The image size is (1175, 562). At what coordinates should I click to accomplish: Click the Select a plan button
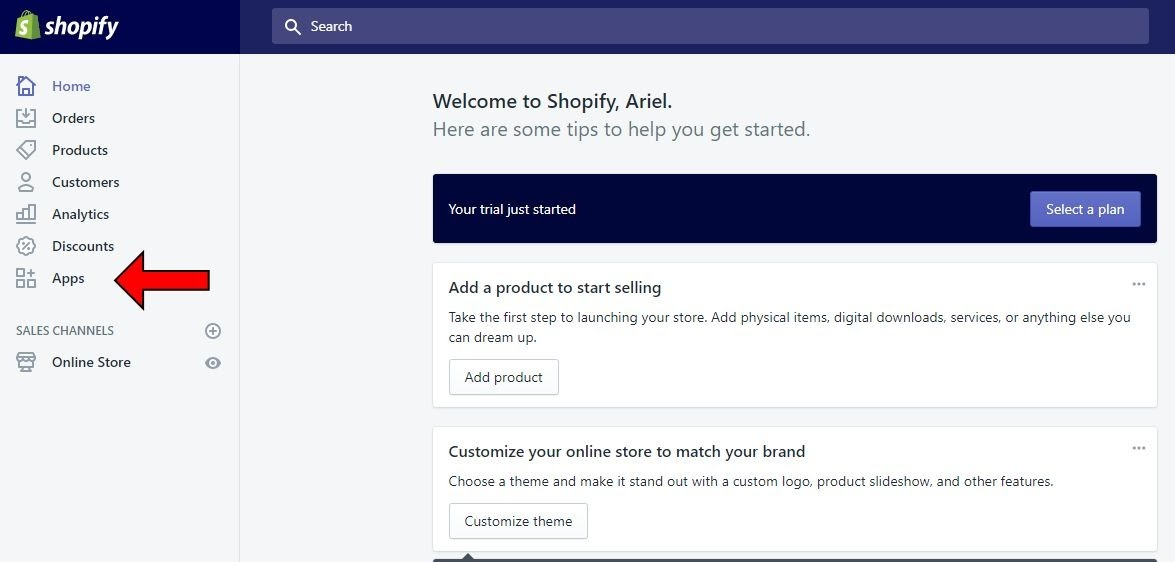pyautogui.click(x=1085, y=209)
